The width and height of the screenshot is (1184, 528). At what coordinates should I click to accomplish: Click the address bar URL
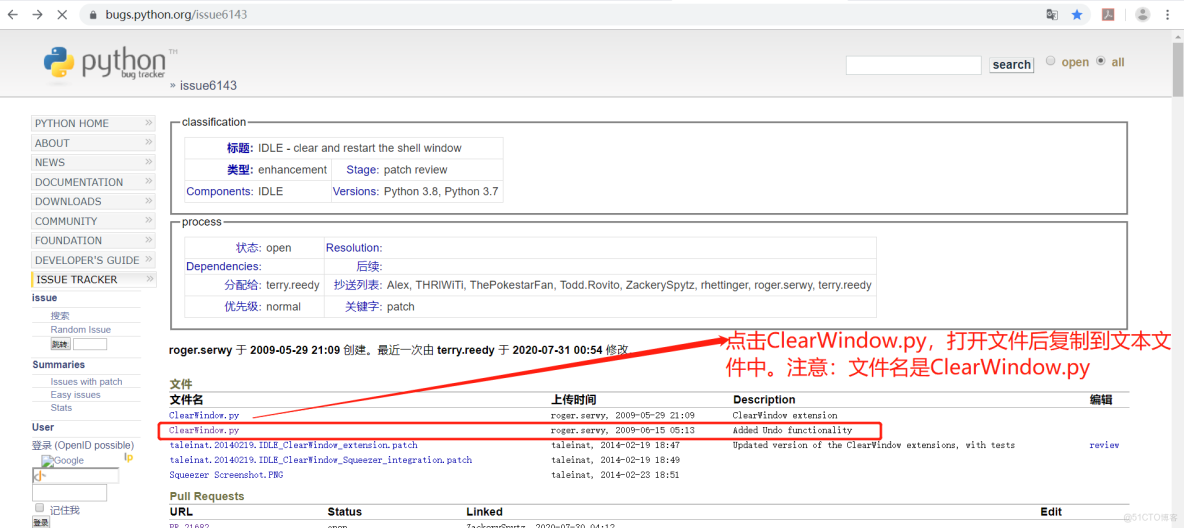pos(174,14)
